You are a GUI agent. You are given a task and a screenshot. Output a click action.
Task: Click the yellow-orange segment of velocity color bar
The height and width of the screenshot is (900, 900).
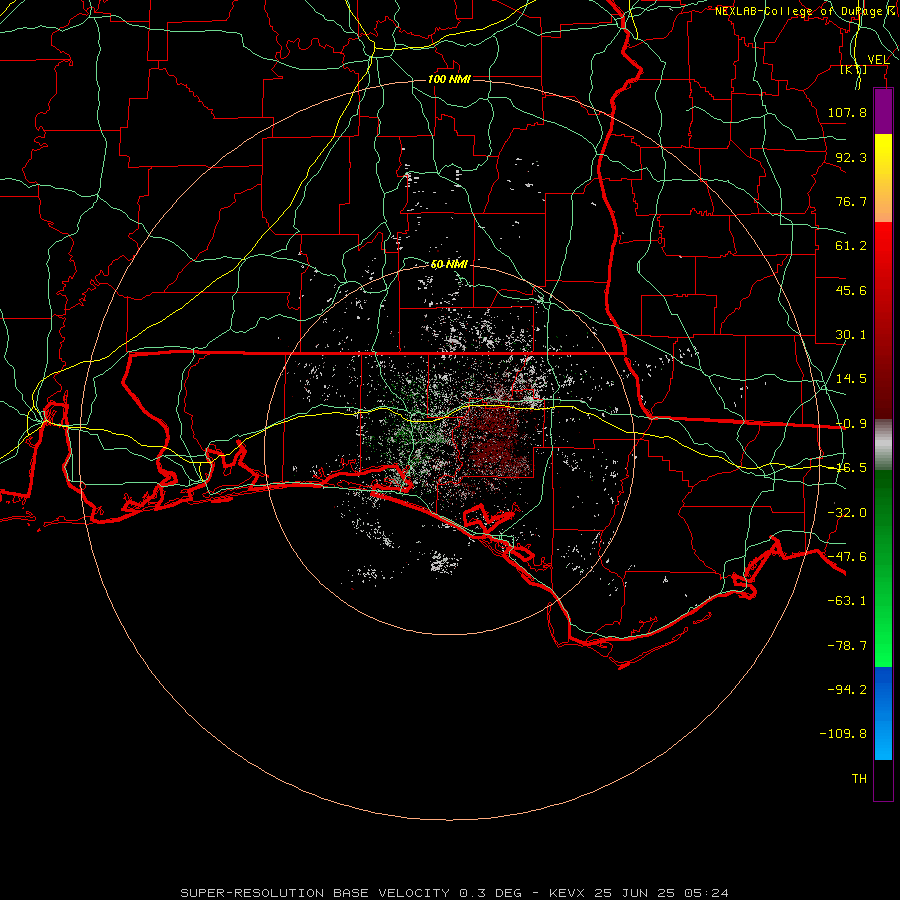883,178
